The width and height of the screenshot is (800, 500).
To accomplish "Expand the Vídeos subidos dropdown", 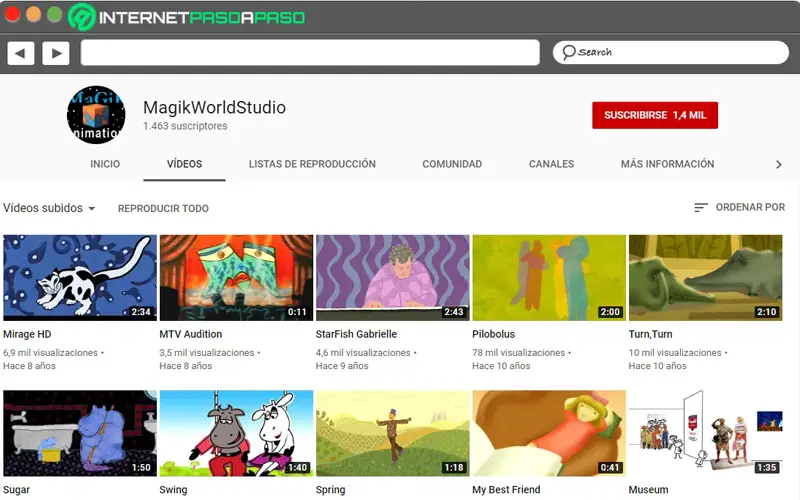I will pos(49,208).
